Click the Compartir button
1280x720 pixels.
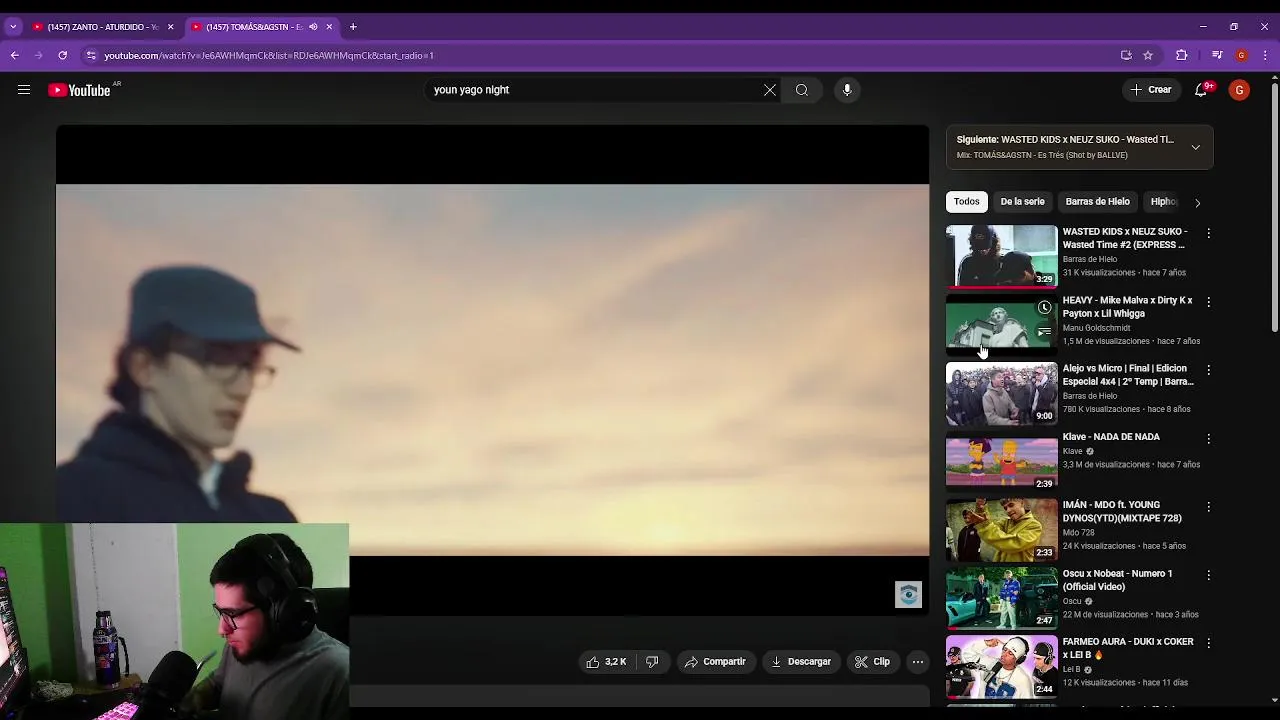click(715, 662)
